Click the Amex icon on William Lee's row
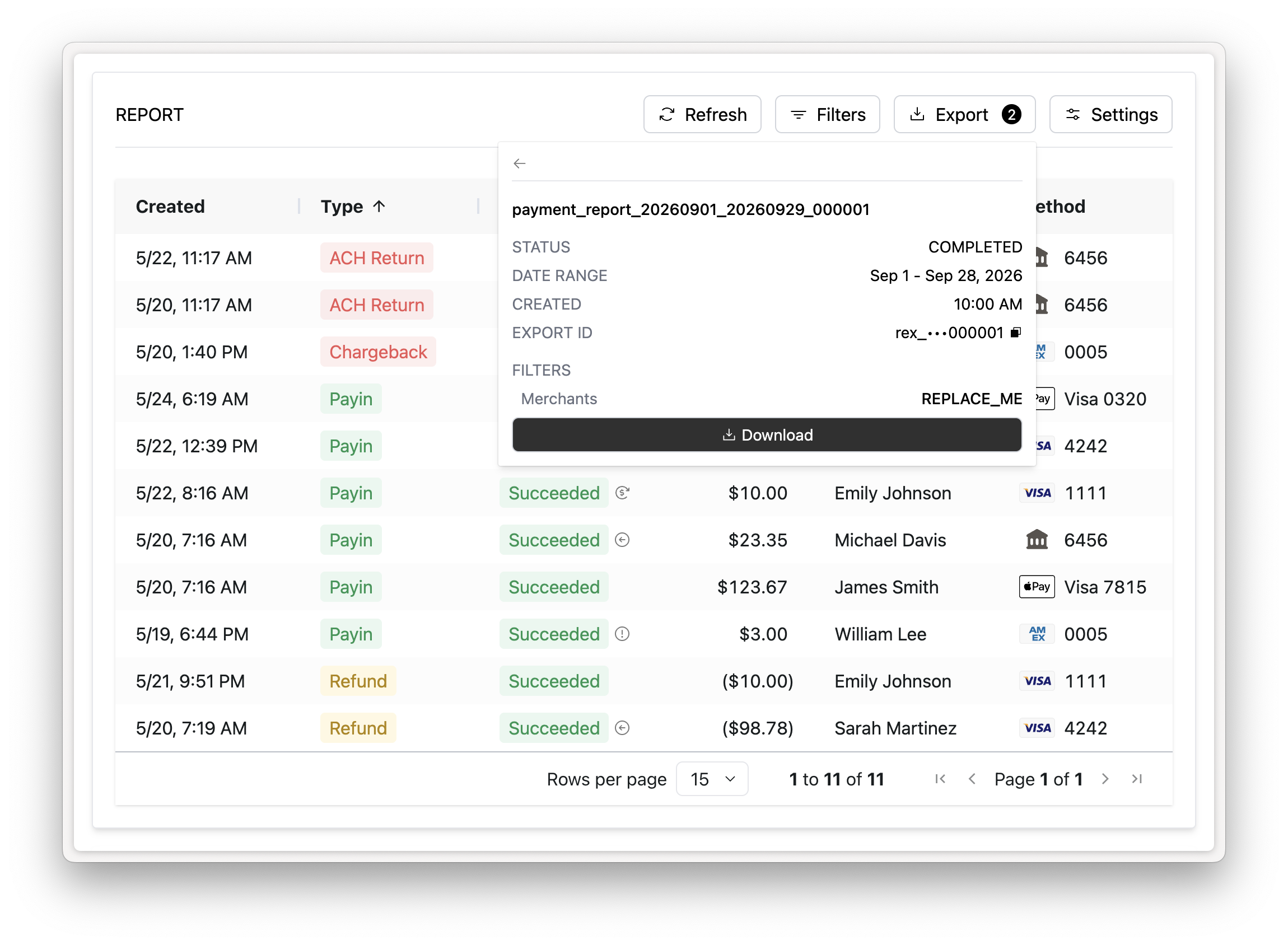1288x945 pixels. pyautogui.click(x=1037, y=634)
